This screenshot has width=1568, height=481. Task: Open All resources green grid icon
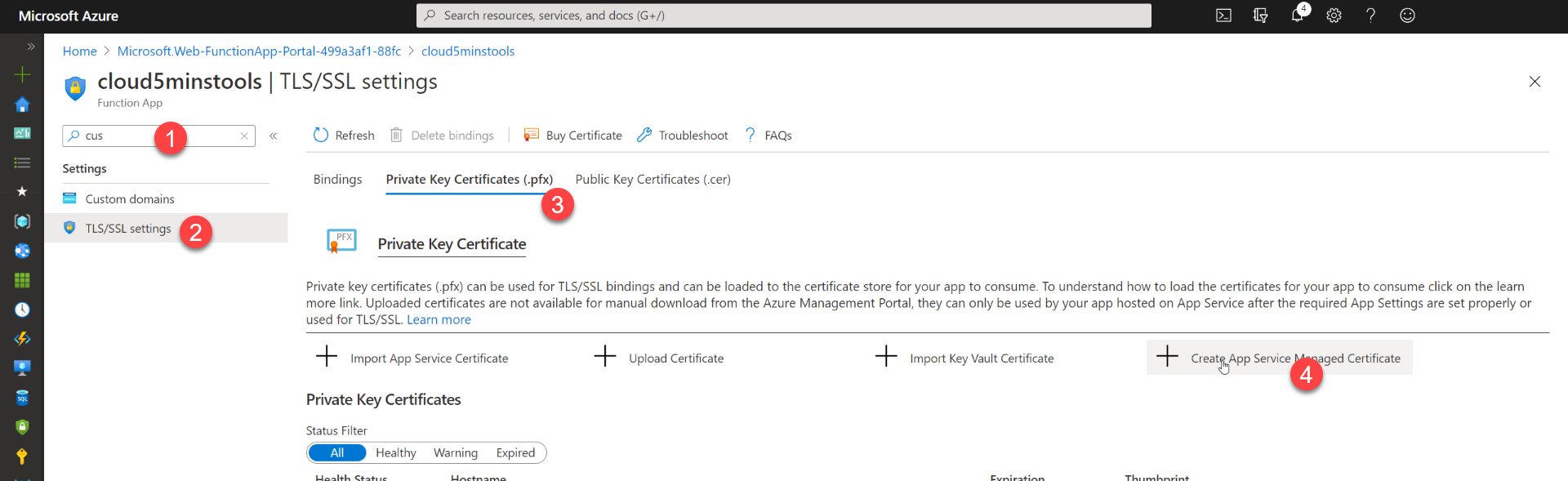22,280
